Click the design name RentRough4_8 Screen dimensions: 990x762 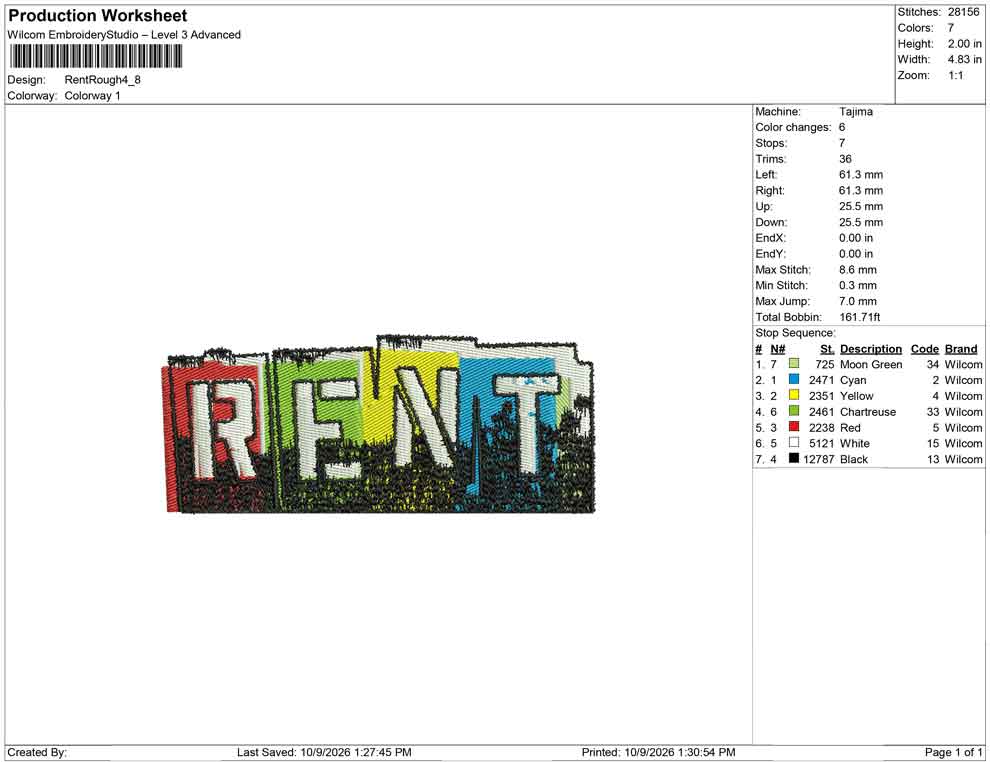point(102,80)
